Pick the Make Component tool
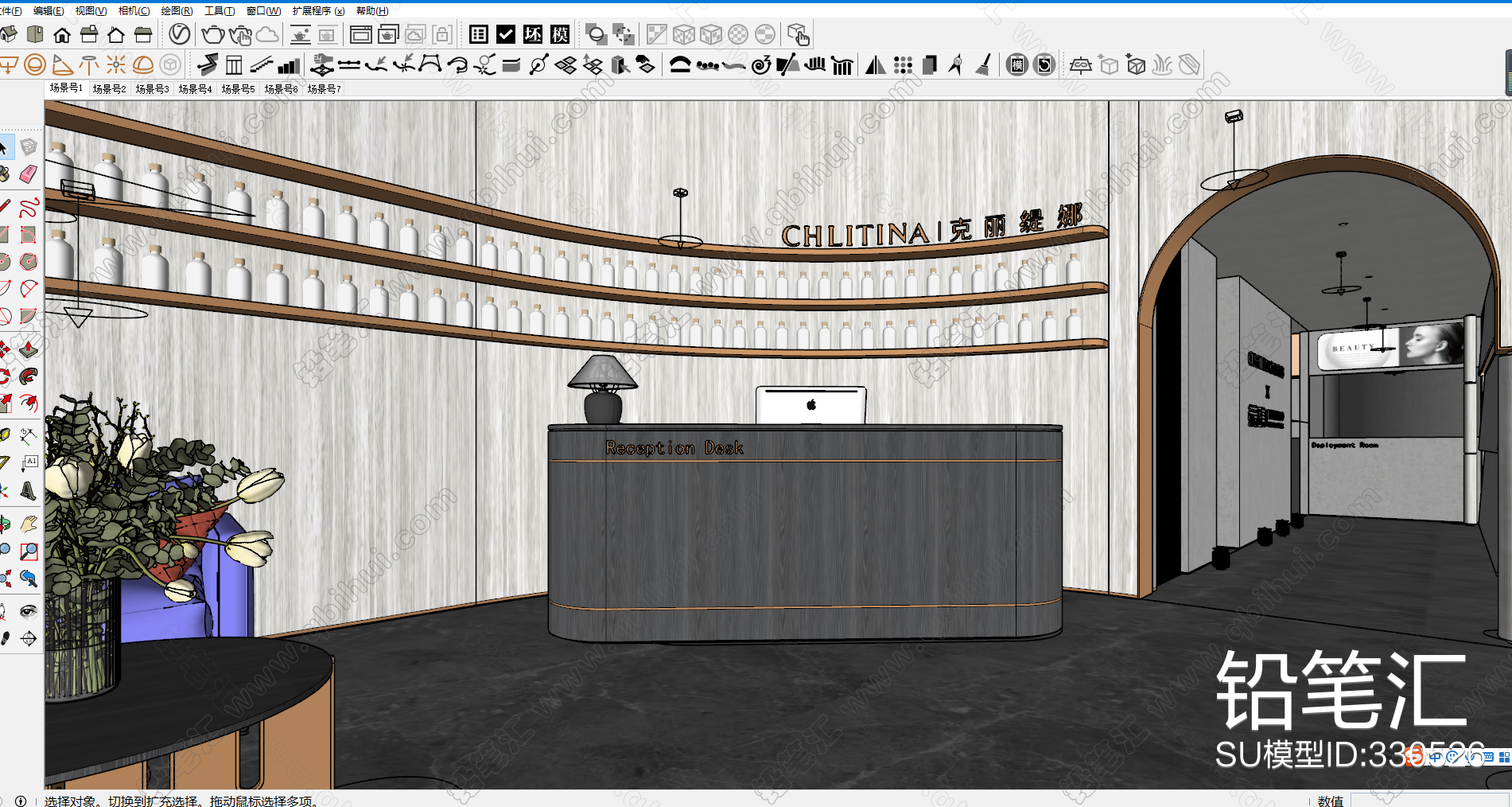 pos(29,147)
